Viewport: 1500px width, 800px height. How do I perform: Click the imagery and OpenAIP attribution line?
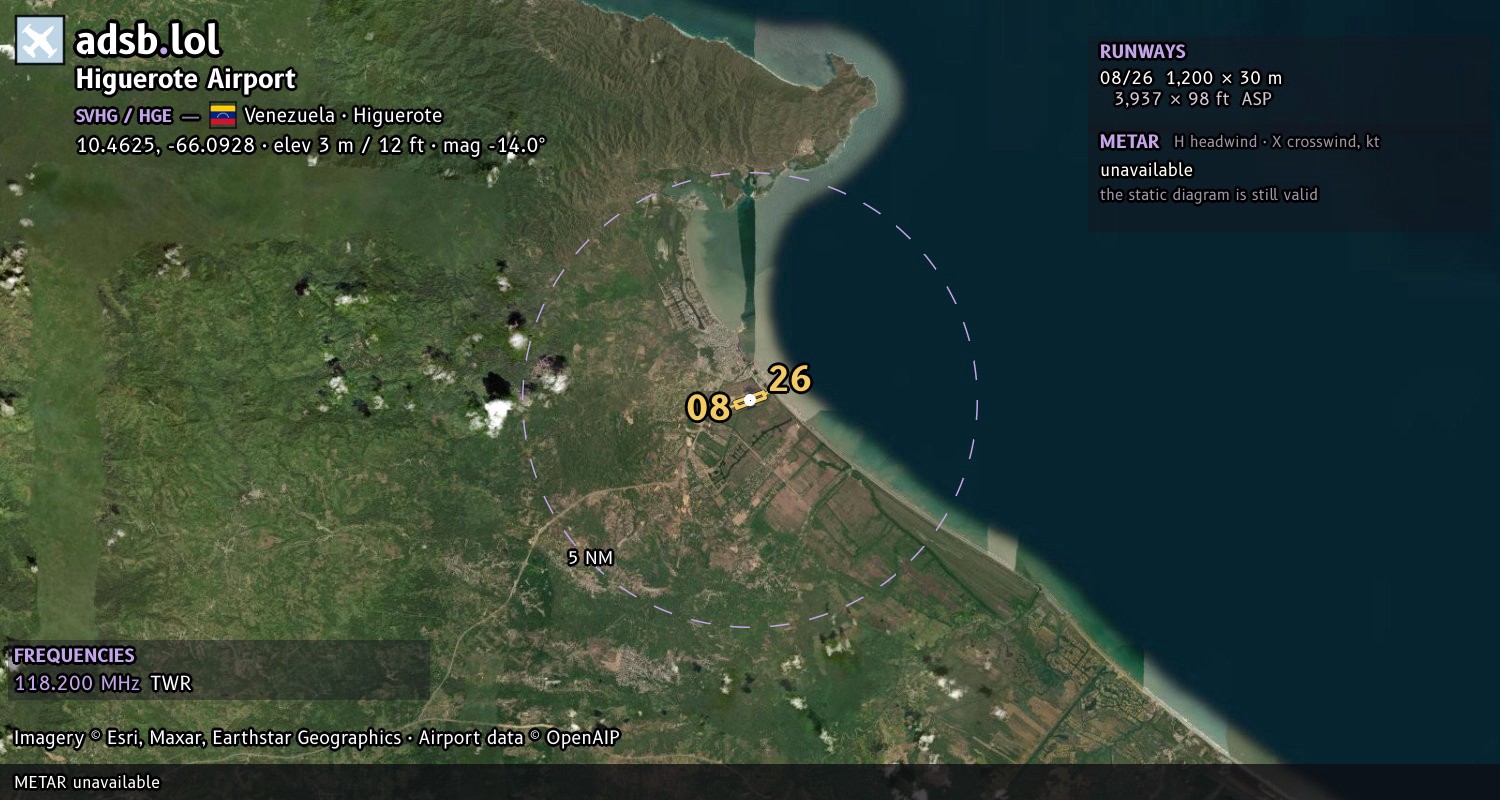coord(317,738)
